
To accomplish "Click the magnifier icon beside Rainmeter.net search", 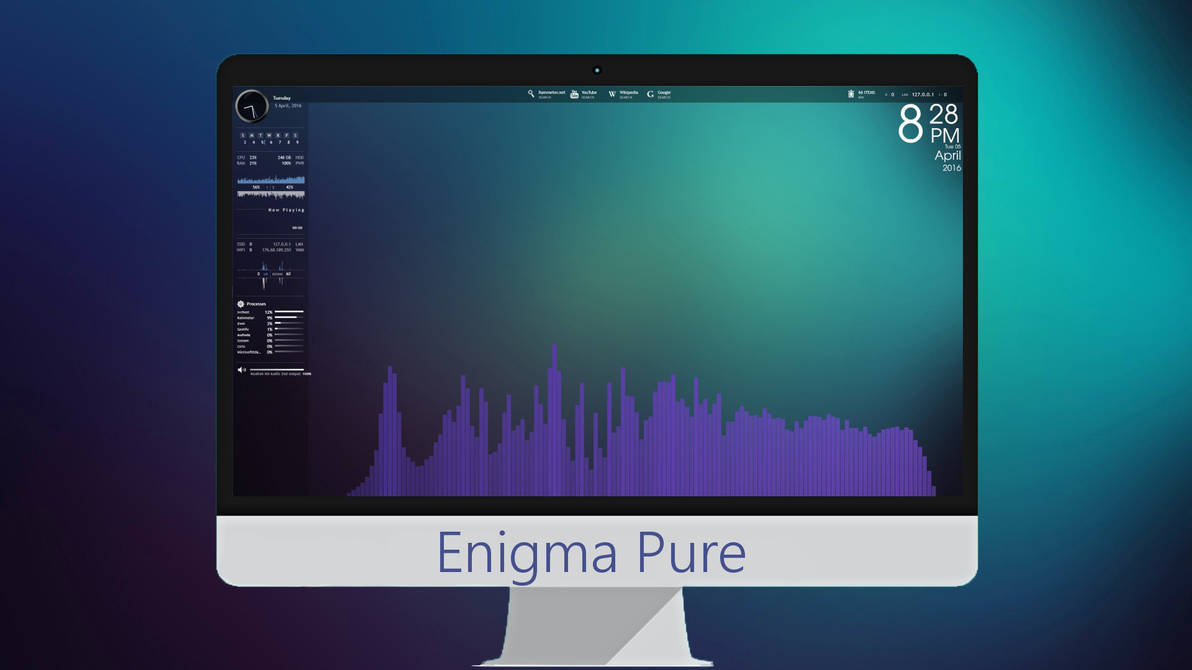I will click(531, 93).
